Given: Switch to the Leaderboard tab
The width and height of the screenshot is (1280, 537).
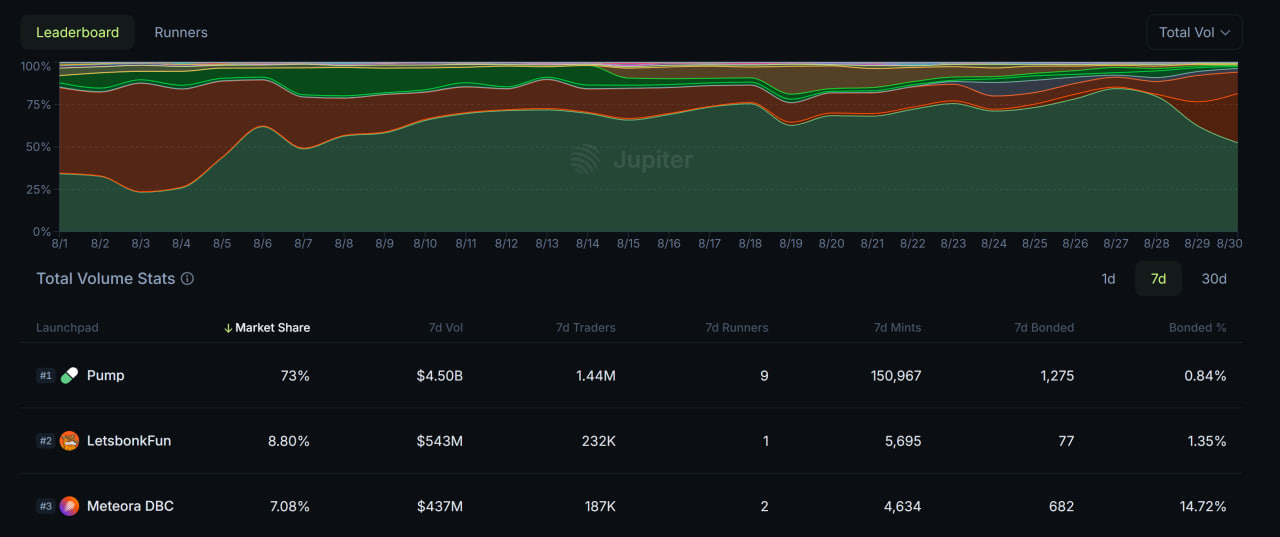Looking at the screenshot, I should click(77, 32).
